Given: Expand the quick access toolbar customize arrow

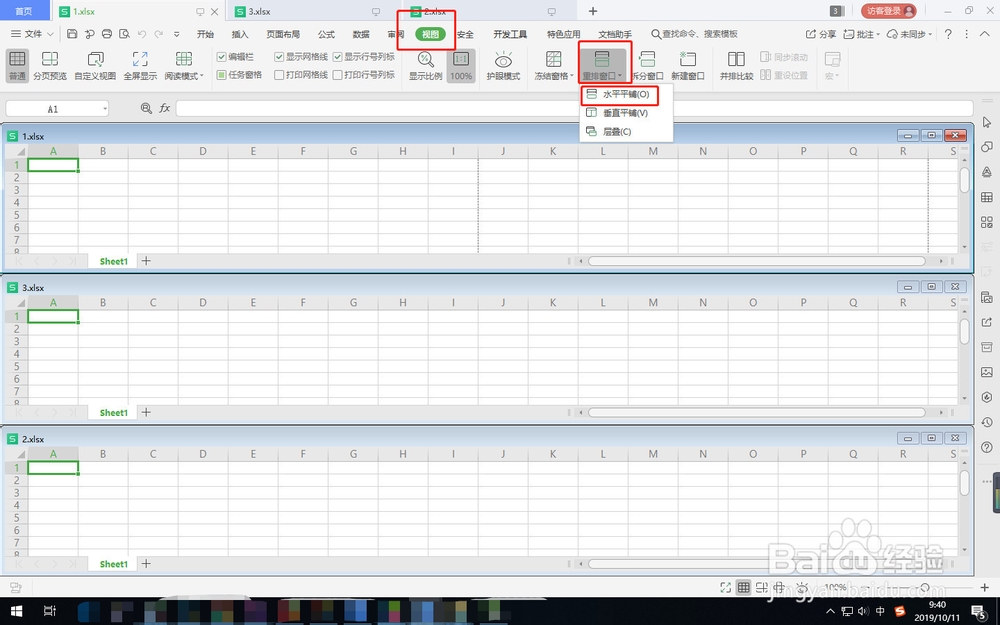Looking at the screenshot, I should coord(177,34).
